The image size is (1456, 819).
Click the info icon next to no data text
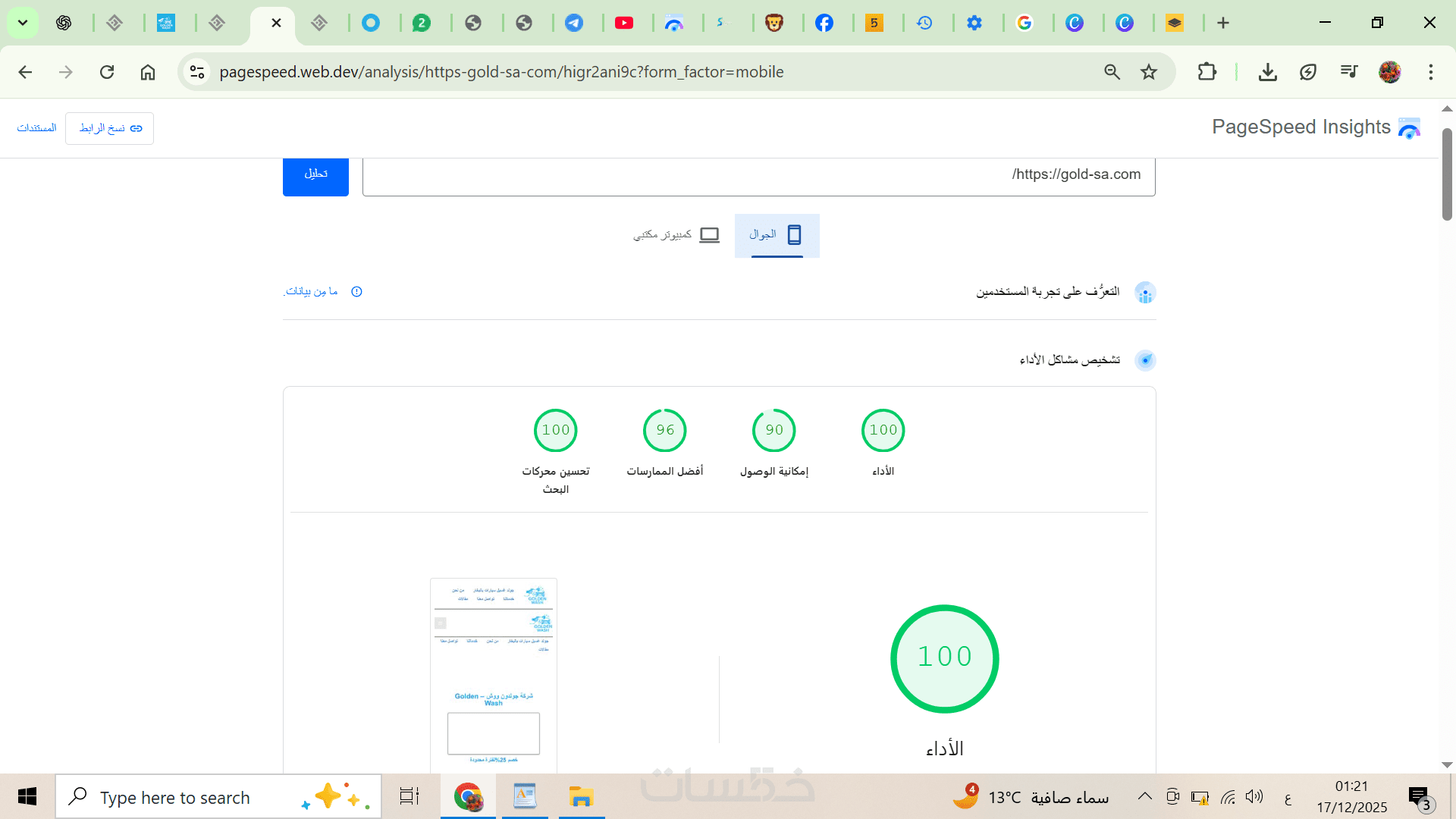click(356, 292)
